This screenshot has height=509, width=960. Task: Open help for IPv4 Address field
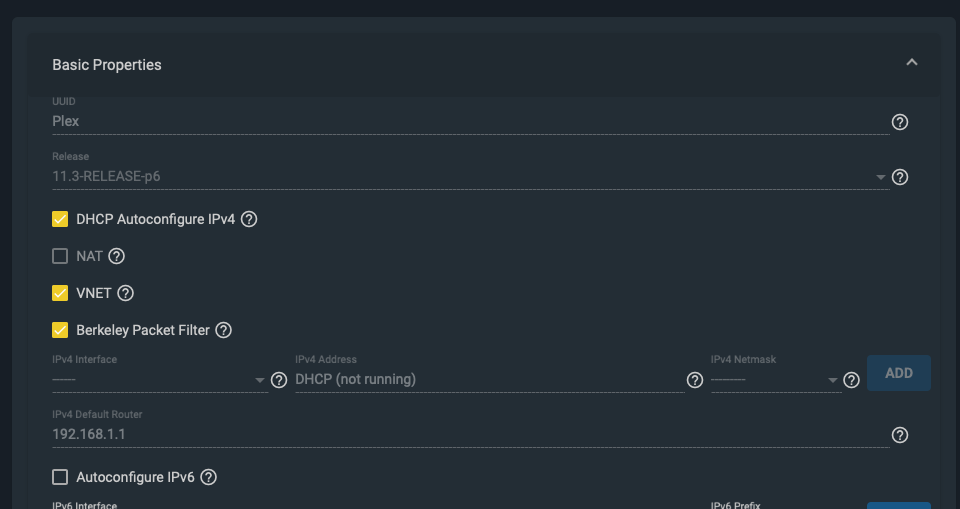tap(694, 380)
